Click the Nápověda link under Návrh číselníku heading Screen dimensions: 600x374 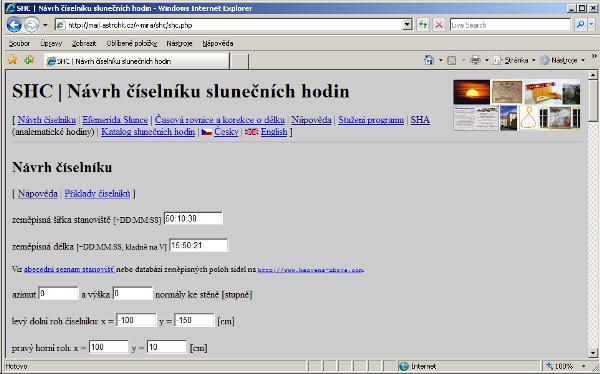[38, 194]
